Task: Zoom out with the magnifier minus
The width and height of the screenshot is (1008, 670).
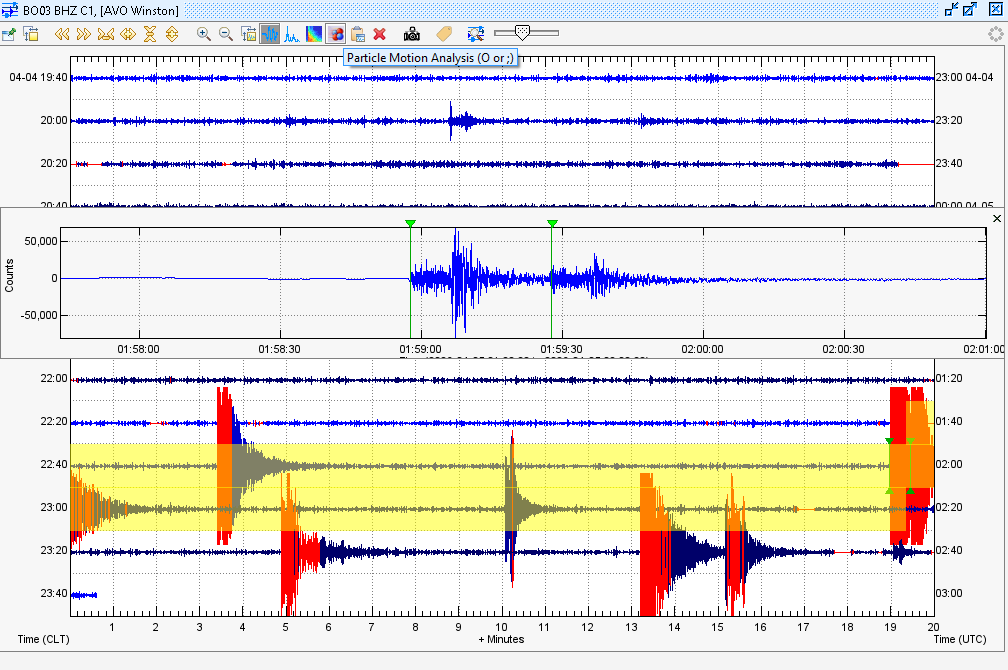Action: click(226, 34)
